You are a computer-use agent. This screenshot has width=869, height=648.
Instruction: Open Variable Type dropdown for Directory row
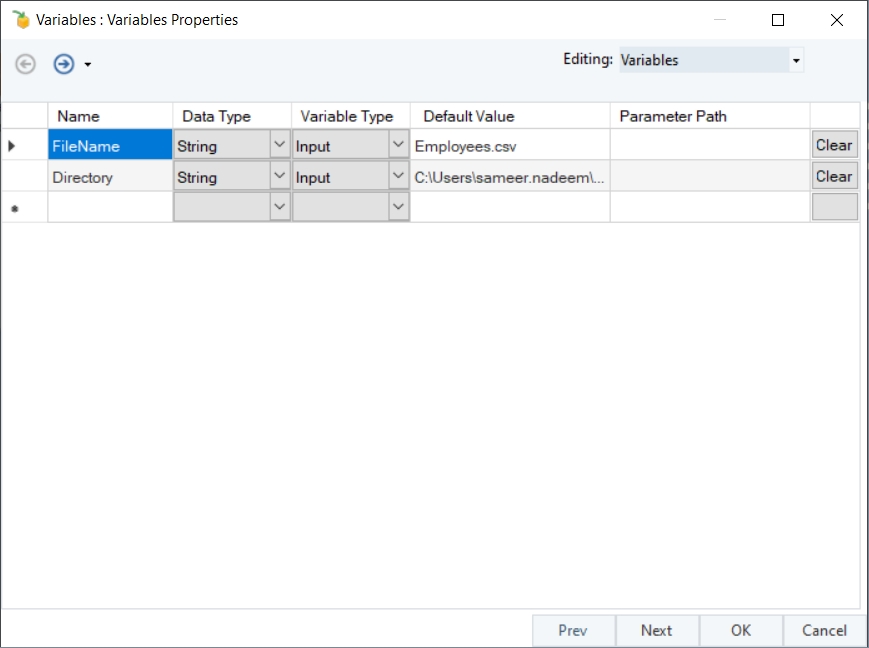pos(398,177)
